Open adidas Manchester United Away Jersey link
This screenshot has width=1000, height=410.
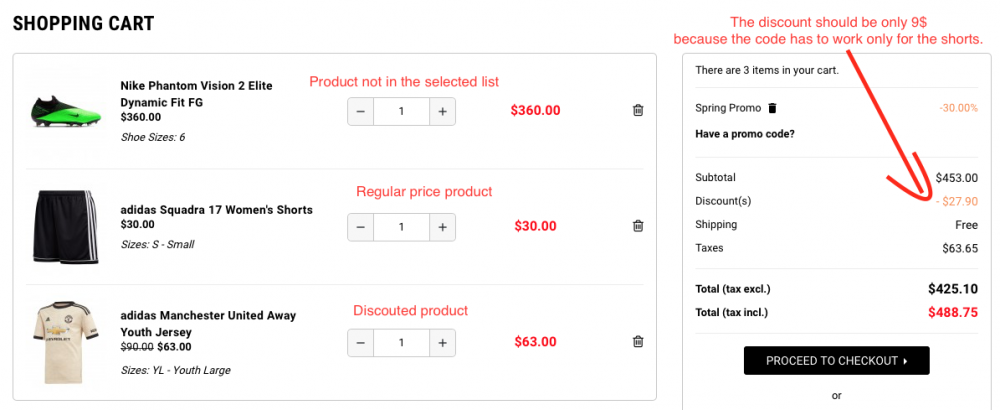click(208, 323)
